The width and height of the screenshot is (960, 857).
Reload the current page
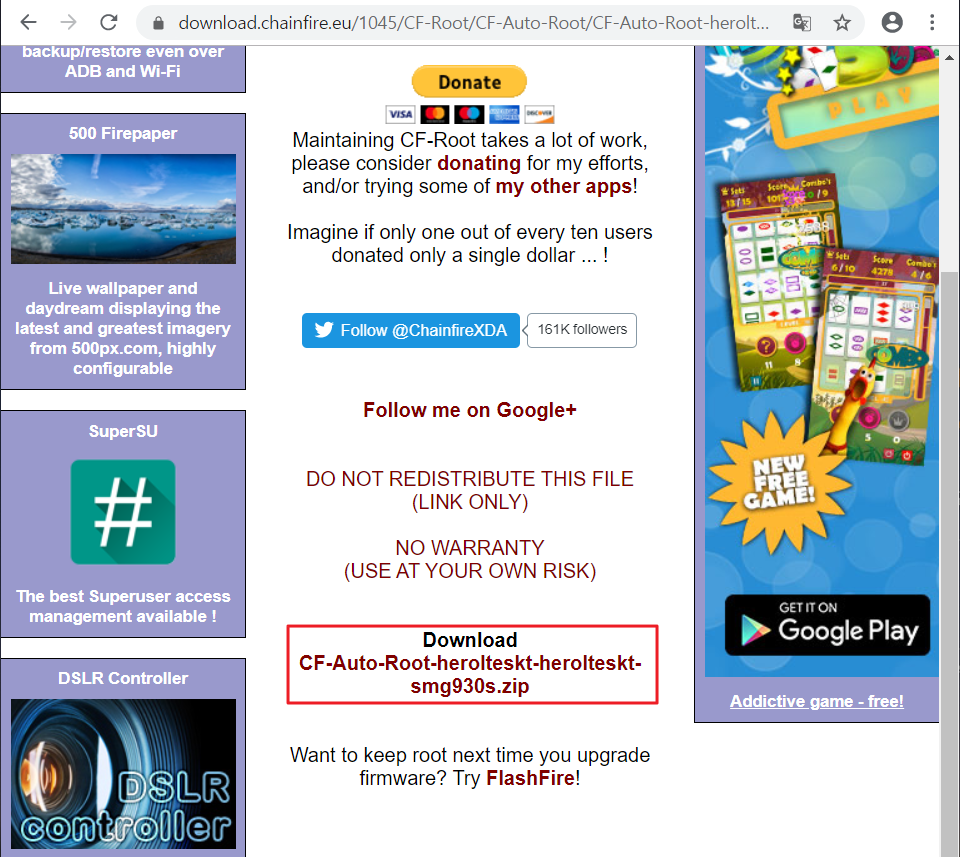[109, 23]
